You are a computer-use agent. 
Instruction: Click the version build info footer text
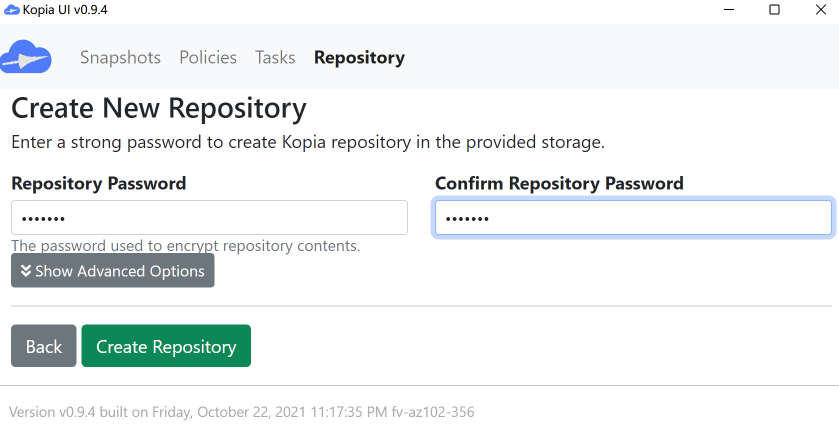point(241,412)
